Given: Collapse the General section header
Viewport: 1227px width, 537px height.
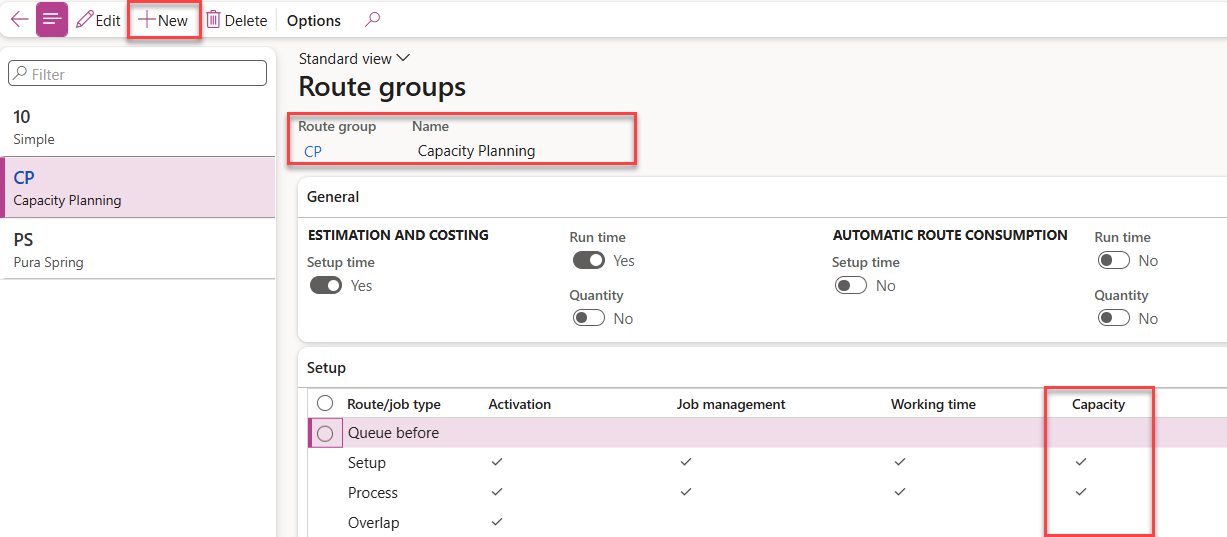Looking at the screenshot, I should 762,197.
